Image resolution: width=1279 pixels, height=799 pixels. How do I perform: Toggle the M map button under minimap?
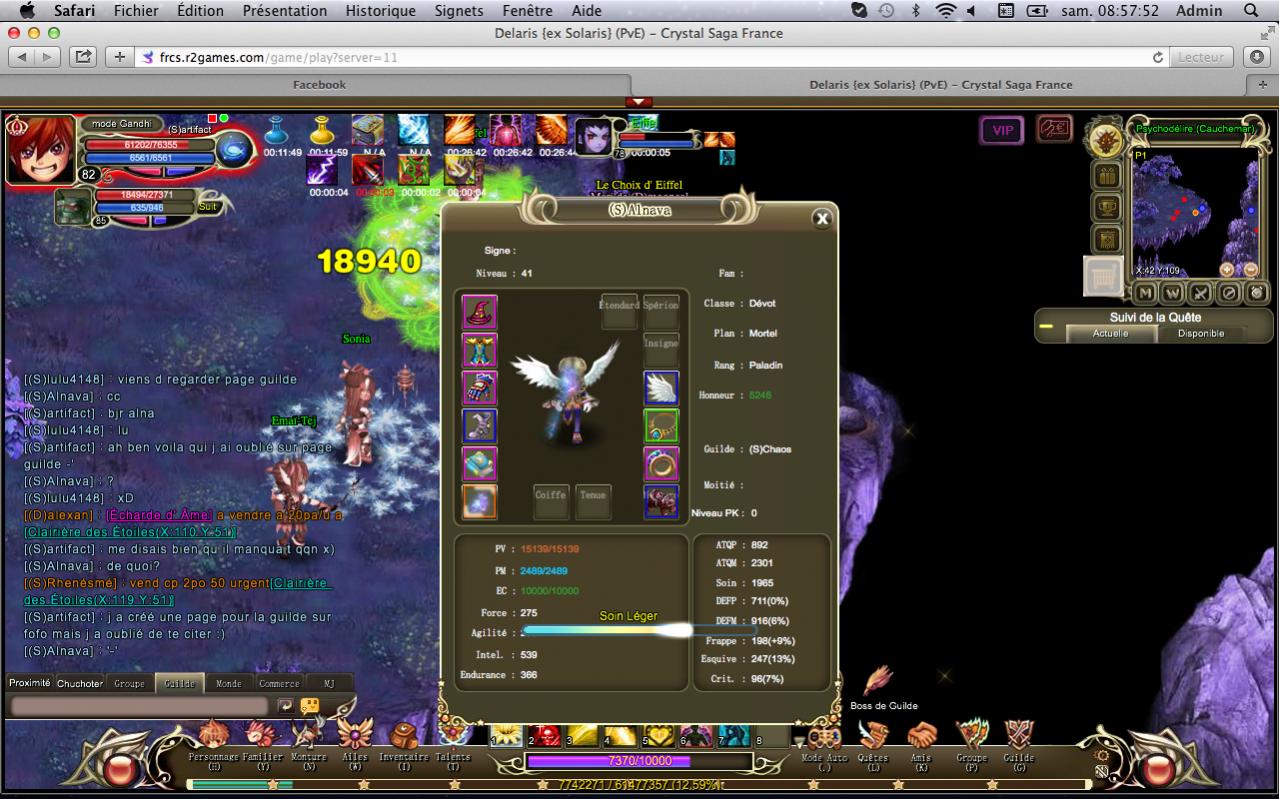click(x=1145, y=293)
